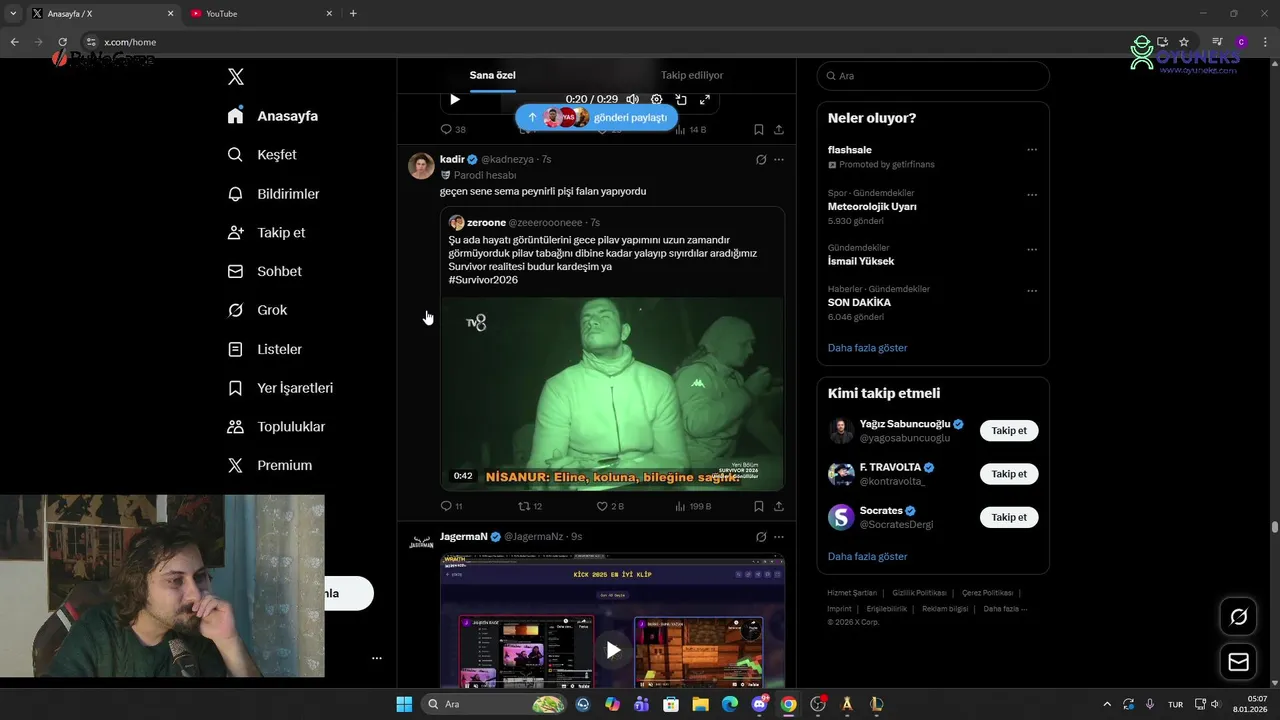Viewport: 1280px width, 720px height.
Task: Follow Yağız Sabuncuoğlu
Action: tap(1009, 431)
